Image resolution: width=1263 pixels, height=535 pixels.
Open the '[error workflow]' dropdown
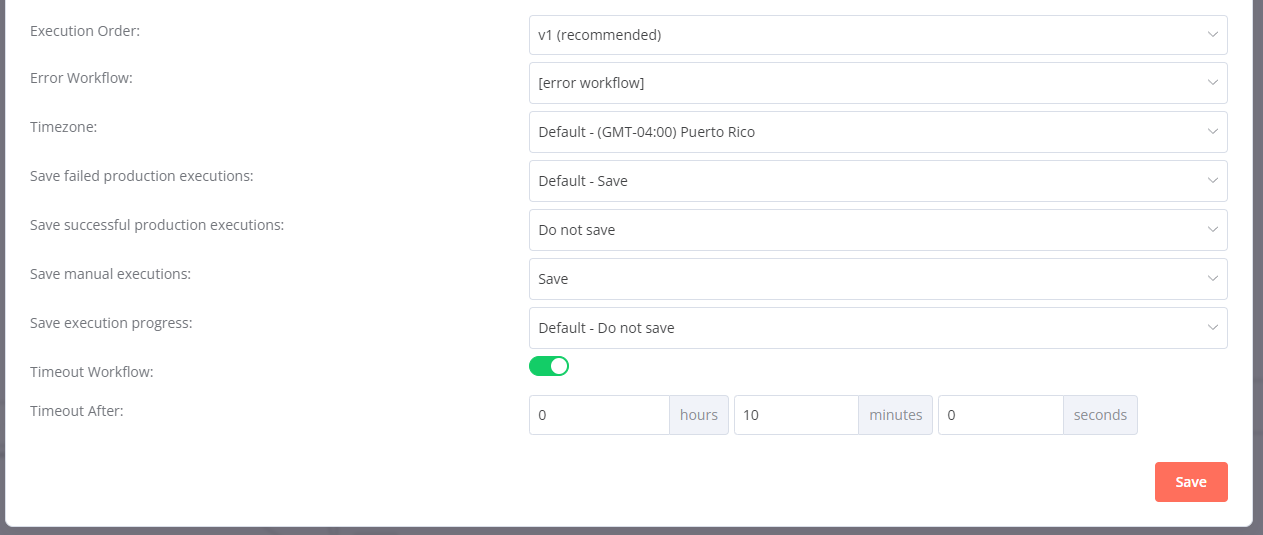[x=860, y=83]
